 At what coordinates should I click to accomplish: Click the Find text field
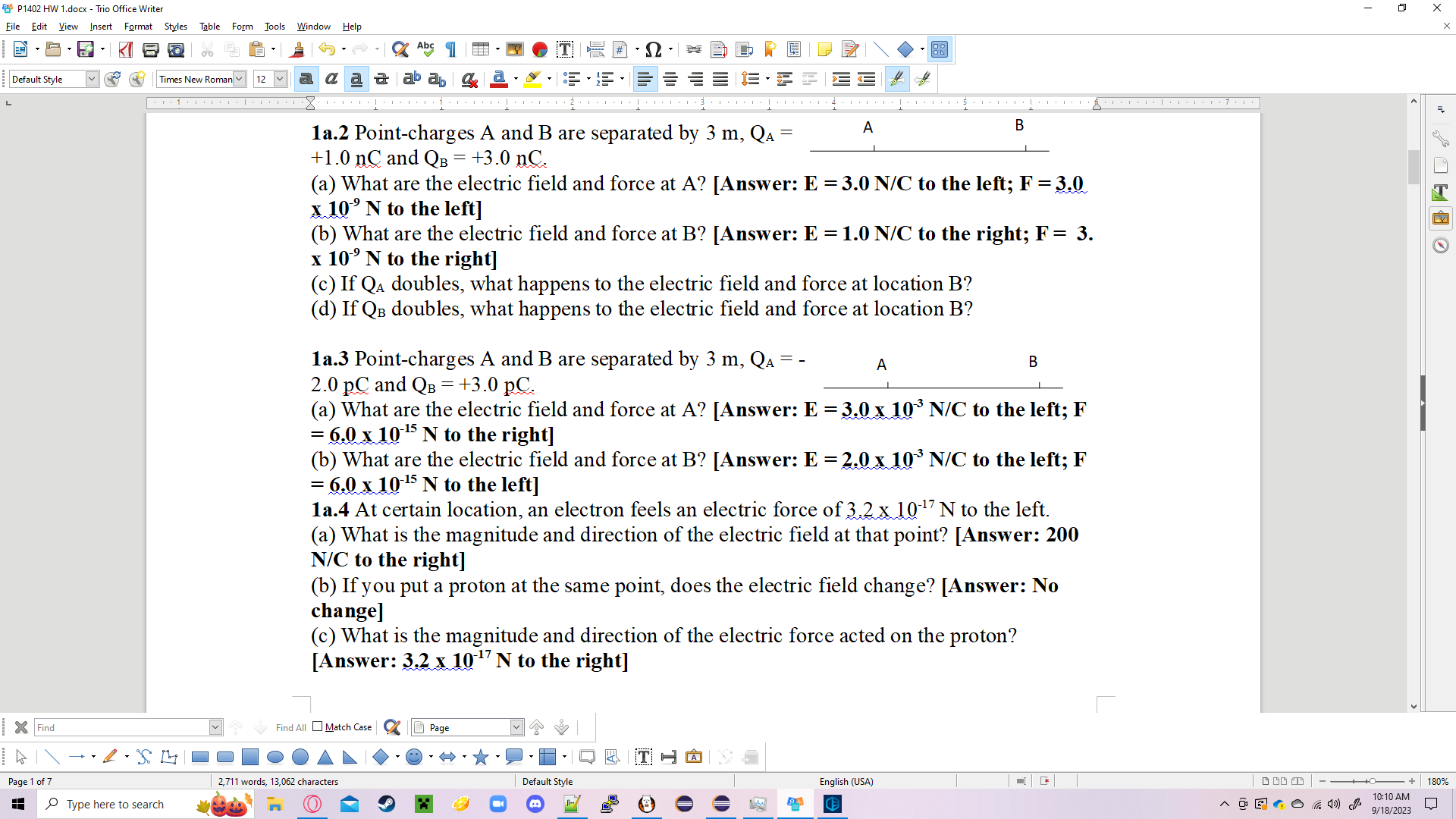coord(121,727)
